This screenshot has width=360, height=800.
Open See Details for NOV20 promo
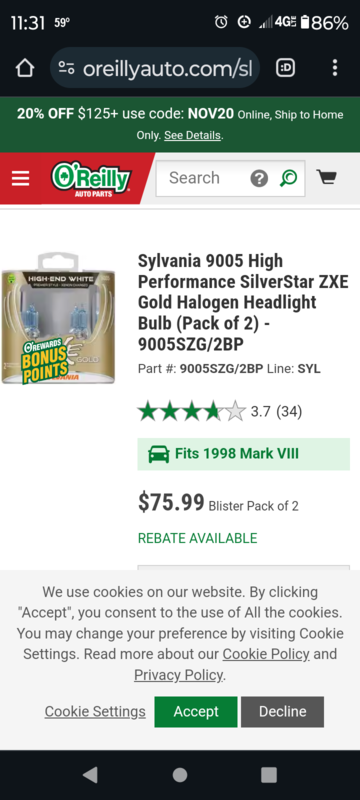(193, 136)
